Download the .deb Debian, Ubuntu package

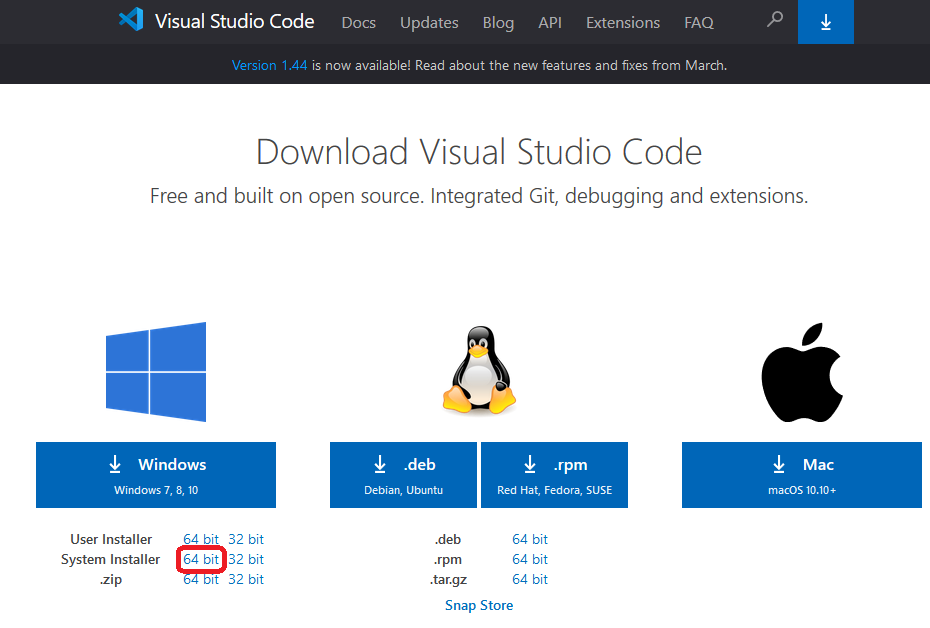tap(403, 474)
